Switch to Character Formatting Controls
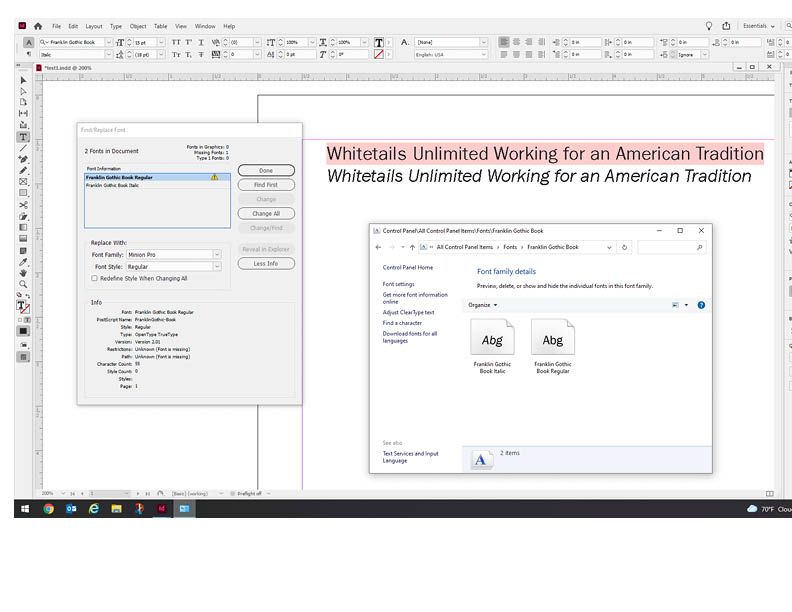This screenshot has height=612, width=792. pos(29,42)
